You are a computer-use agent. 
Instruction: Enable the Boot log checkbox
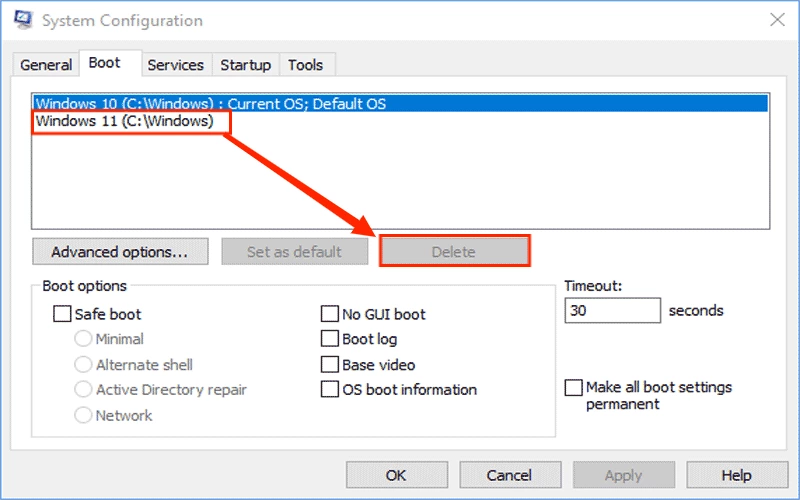(x=330, y=339)
